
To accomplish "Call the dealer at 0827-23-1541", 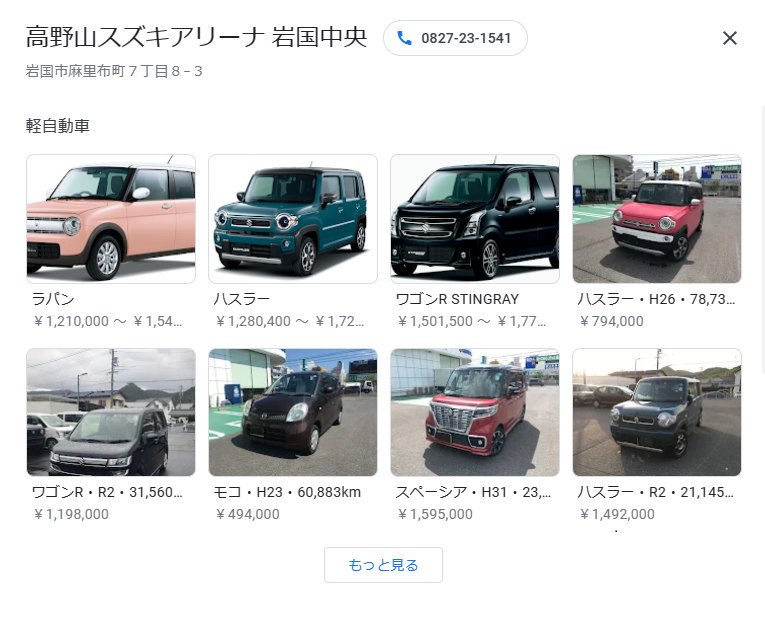I will pyautogui.click(x=455, y=38).
